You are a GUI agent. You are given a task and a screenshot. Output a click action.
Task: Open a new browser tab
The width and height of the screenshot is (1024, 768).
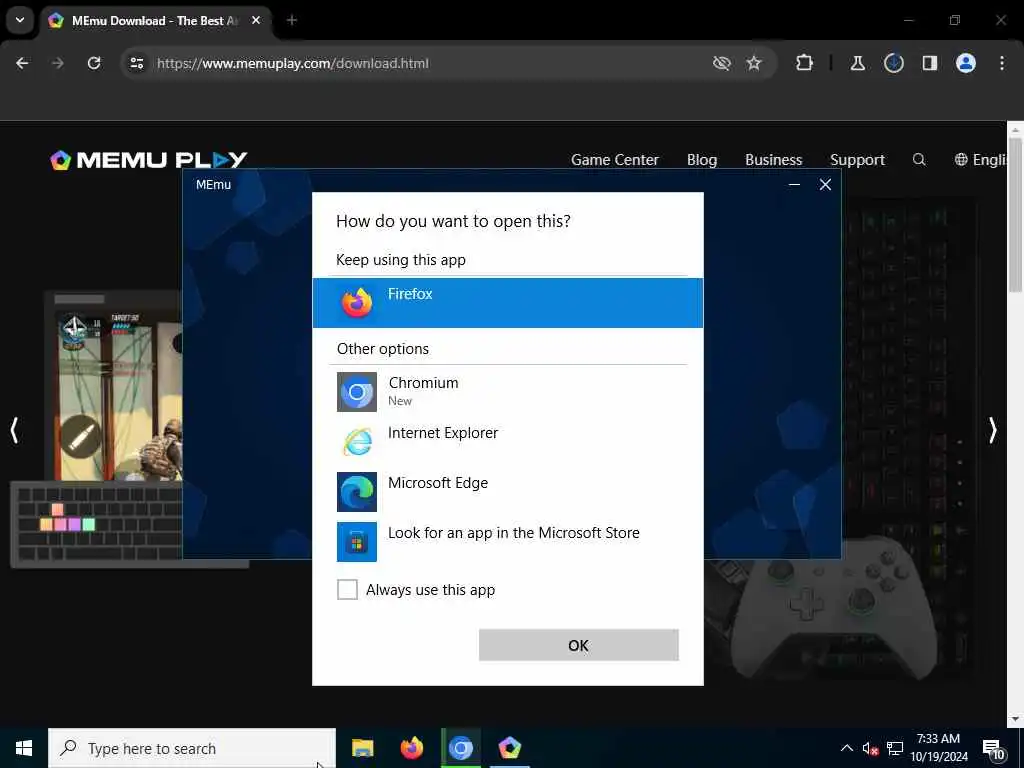coord(292,20)
